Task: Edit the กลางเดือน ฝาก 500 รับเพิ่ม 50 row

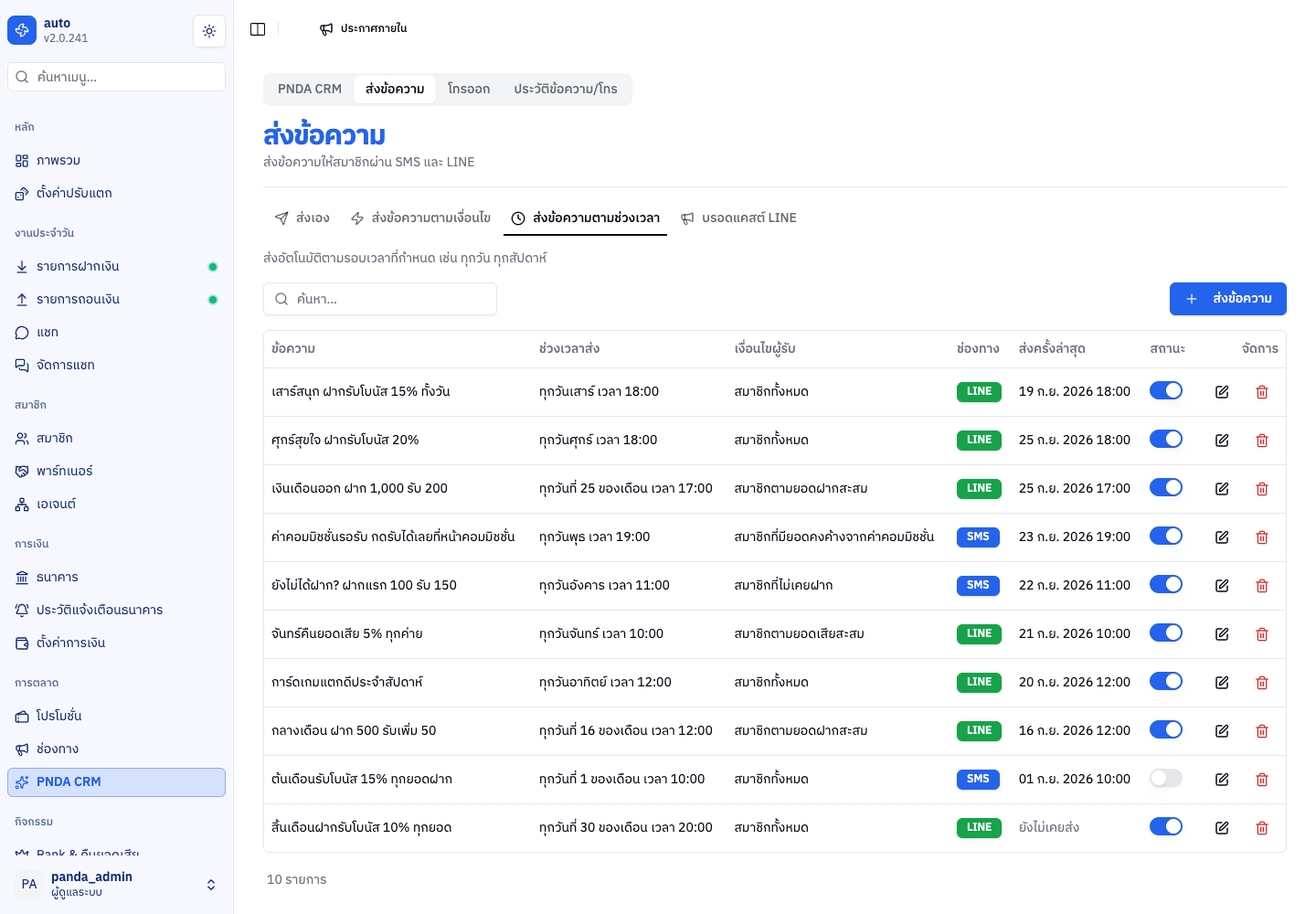Action: coord(1222,731)
